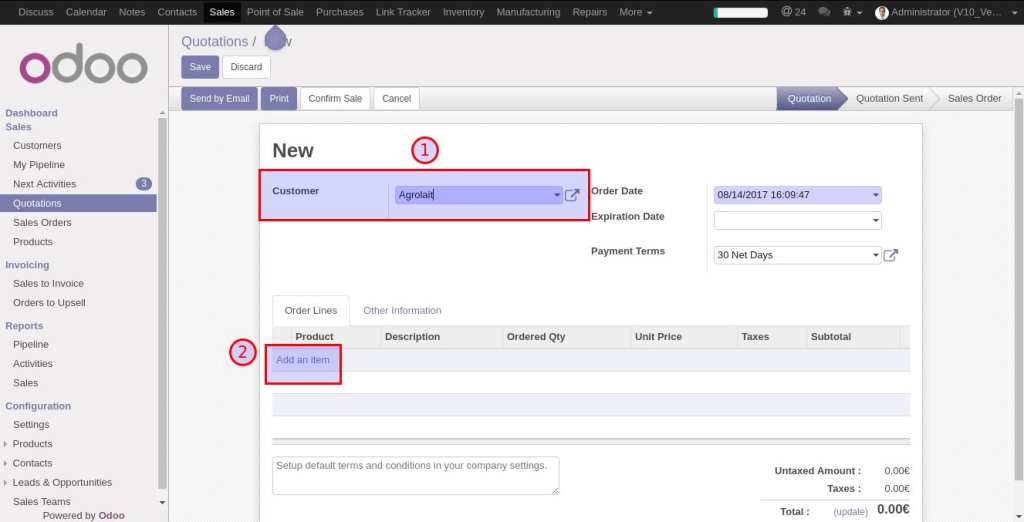Click the Odoo logo in sidebar
This screenshot has height=522, width=1024.
click(84, 66)
